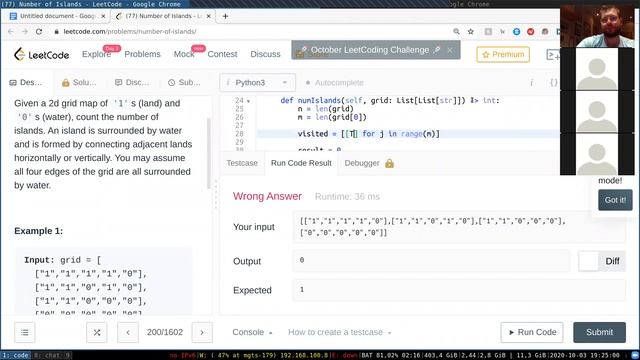Image resolution: width=640 pixels, height=360 pixels.
Task: Open a new tab with the plus icon
Action: coord(225,16)
